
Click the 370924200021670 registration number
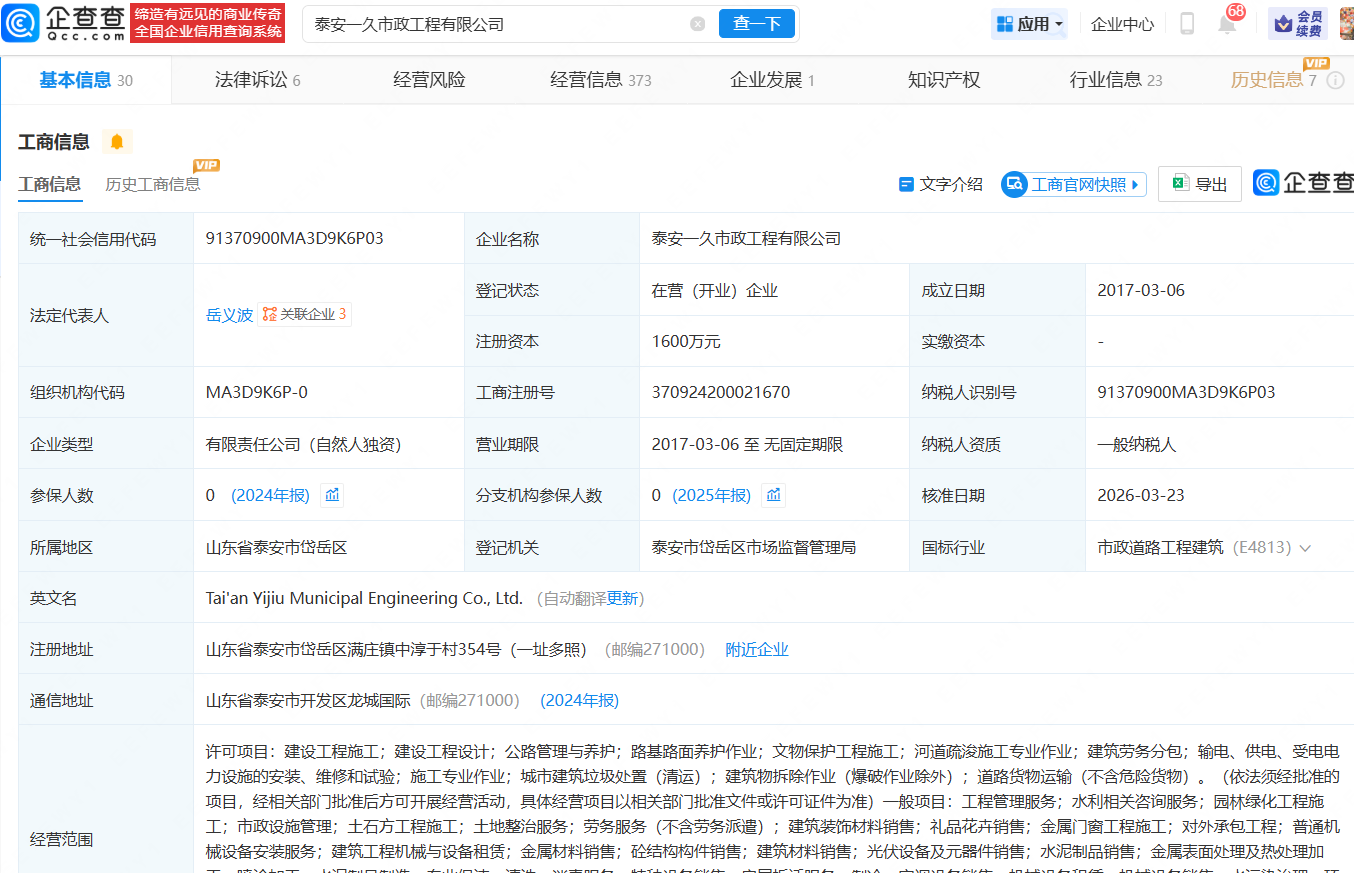[721, 392]
